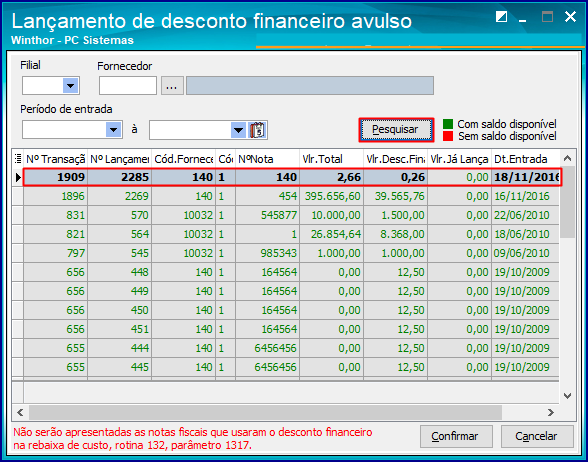Select transaction cell 831
Image resolution: width=588 pixels, height=462 pixels.
point(56,215)
